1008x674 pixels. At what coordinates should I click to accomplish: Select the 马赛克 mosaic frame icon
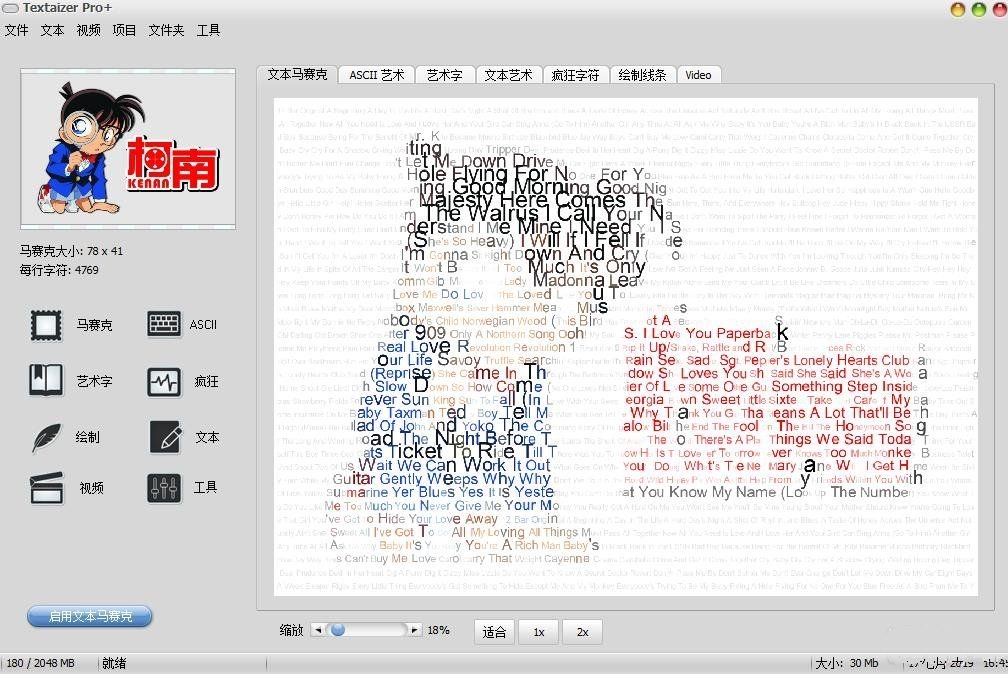pyautogui.click(x=46, y=325)
